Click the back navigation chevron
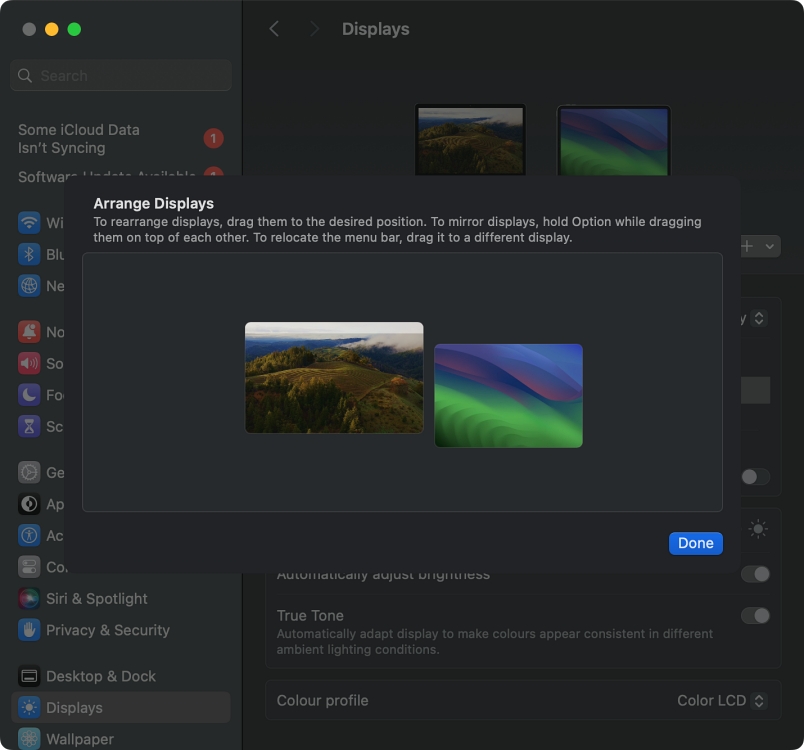The height and width of the screenshot is (750, 804). (274, 29)
